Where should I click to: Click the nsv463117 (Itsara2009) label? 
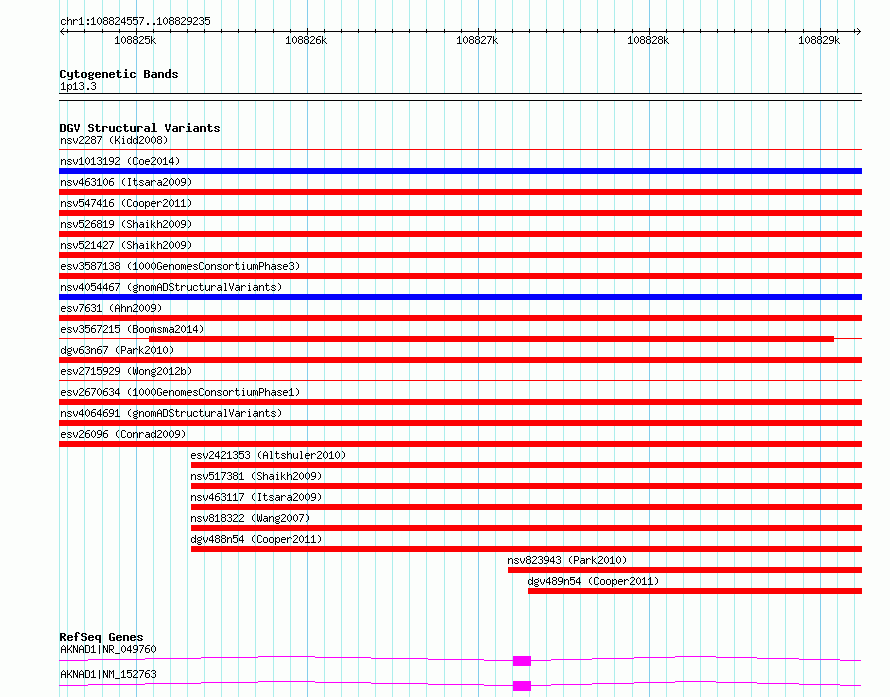click(x=256, y=497)
